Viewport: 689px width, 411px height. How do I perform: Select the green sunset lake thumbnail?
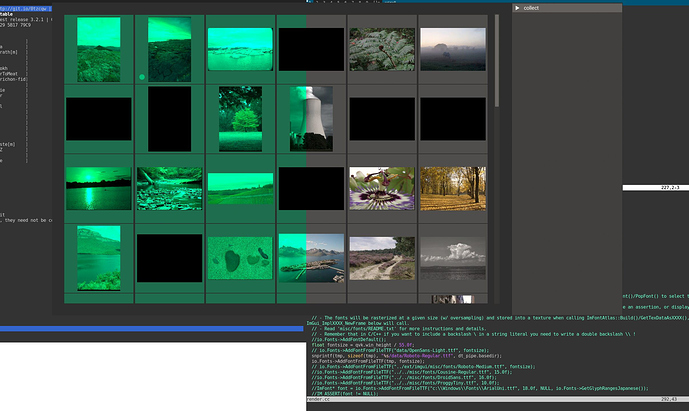pyautogui.click(x=98, y=187)
